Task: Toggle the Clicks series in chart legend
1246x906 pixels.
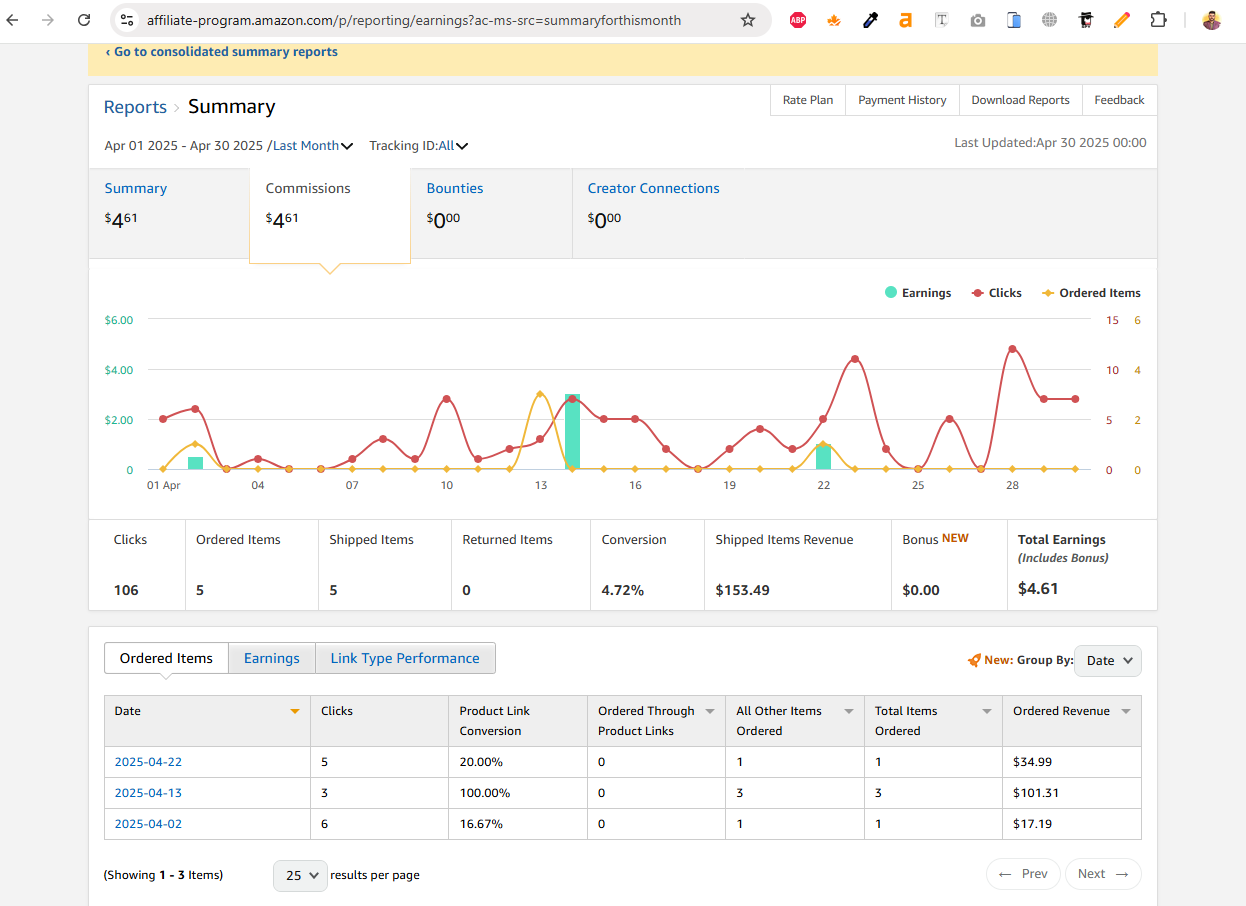Action: pos(996,293)
